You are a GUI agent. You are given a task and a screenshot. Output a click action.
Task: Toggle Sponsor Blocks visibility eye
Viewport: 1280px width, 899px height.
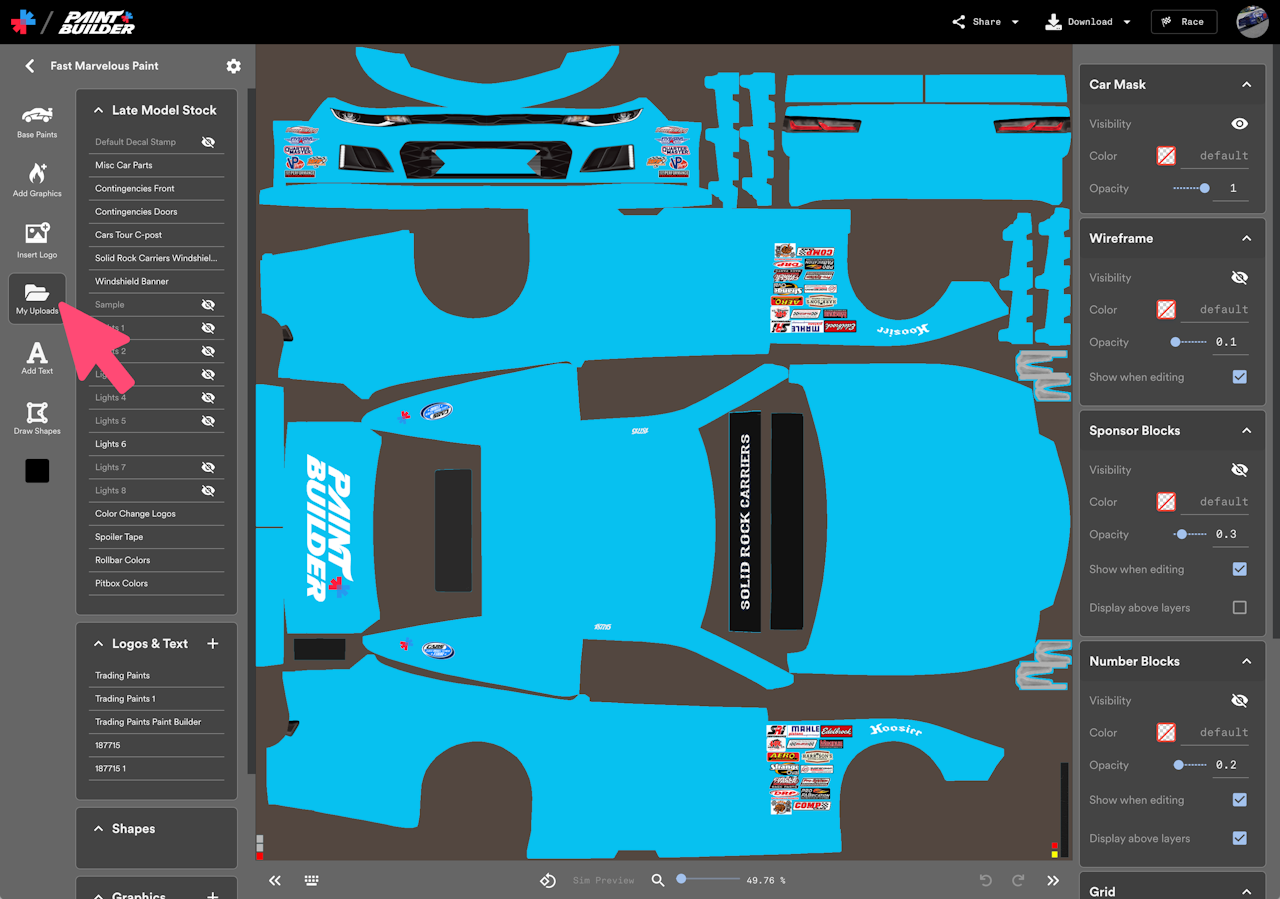pyautogui.click(x=1240, y=470)
